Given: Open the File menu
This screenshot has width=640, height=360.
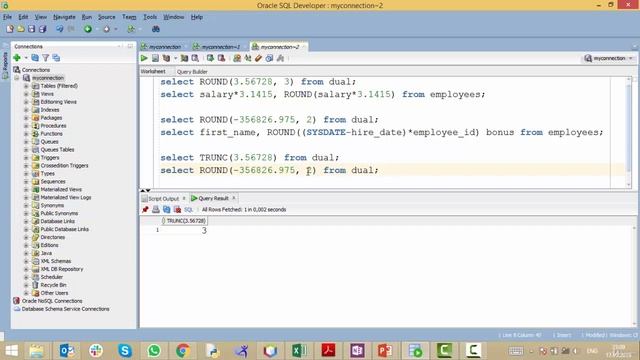Looking at the screenshot, I should coord(7,17).
